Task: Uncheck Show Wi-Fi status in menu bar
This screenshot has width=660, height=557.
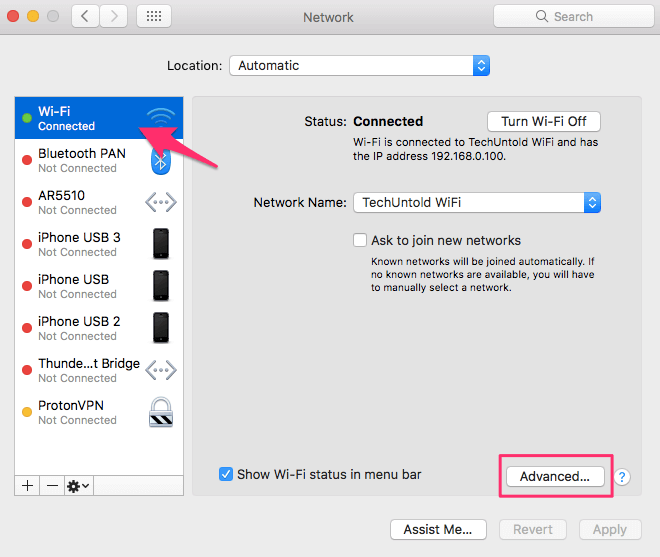Action: tap(226, 474)
